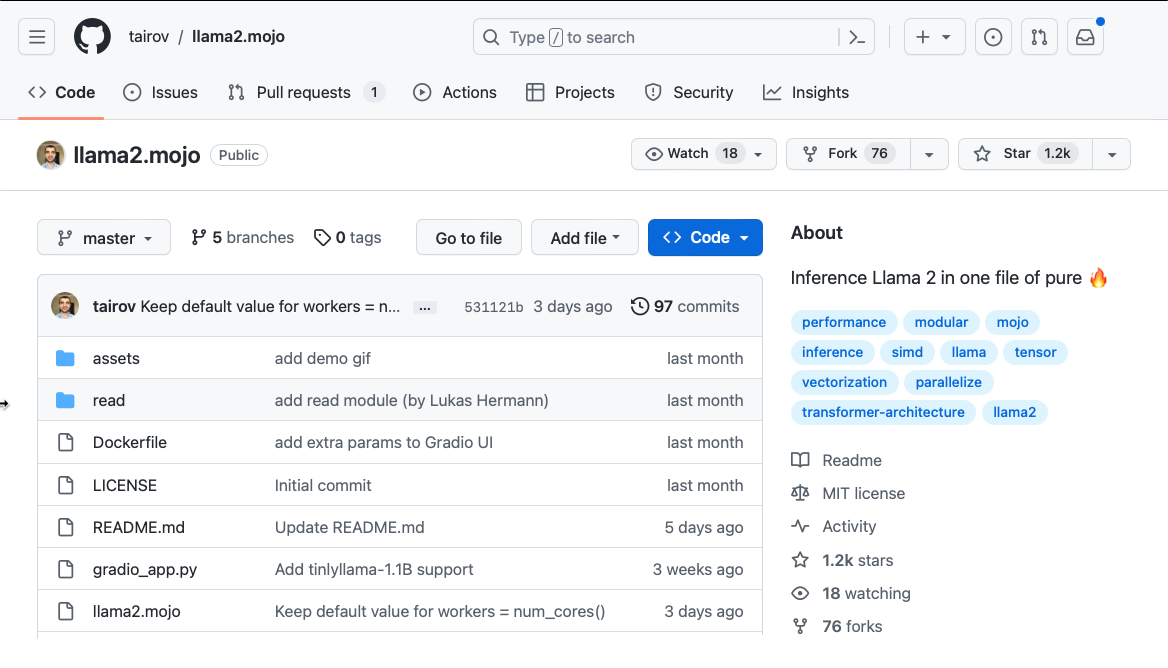Open the assets folder
This screenshot has height=668, width=1168.
(116, 358)
